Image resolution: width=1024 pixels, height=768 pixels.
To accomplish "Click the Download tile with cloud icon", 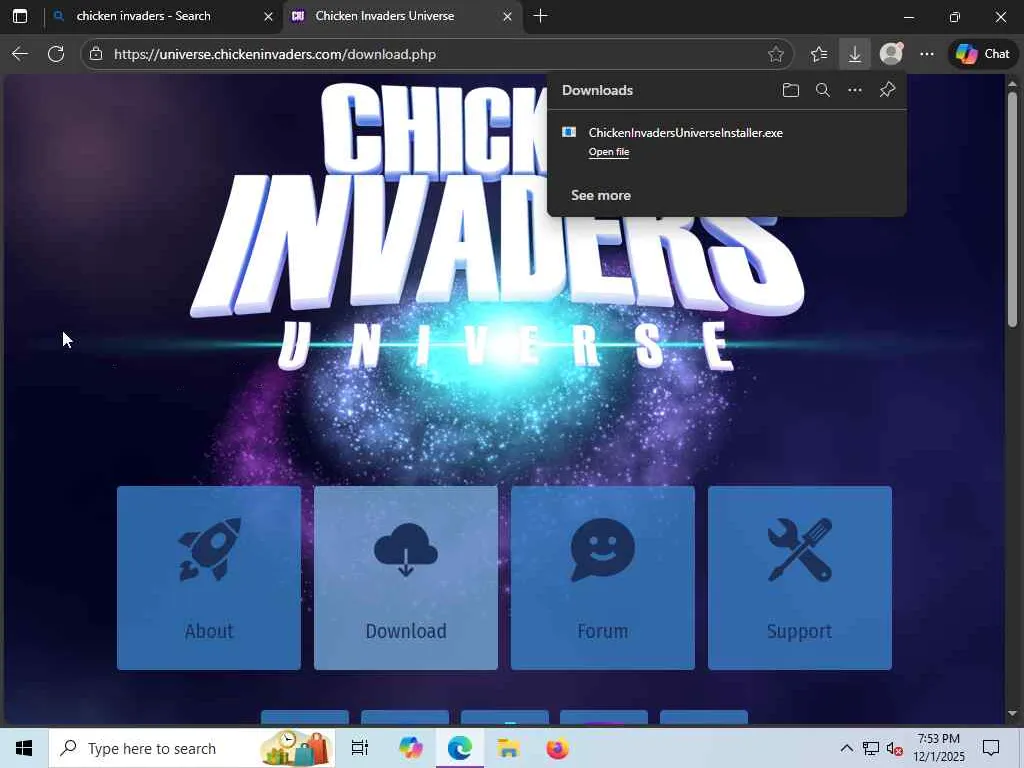I will pos(406,578).
